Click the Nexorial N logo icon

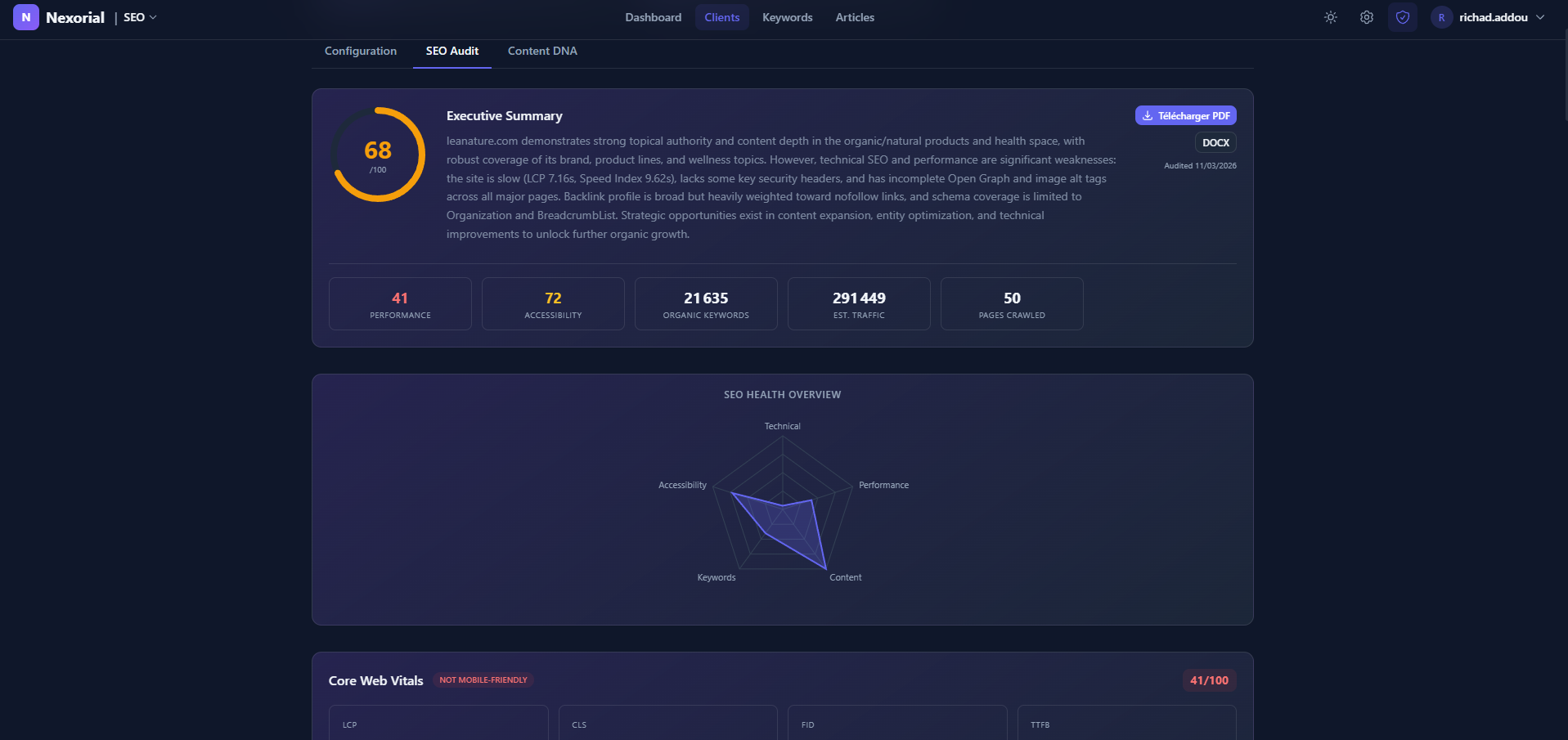pos(25,16)
